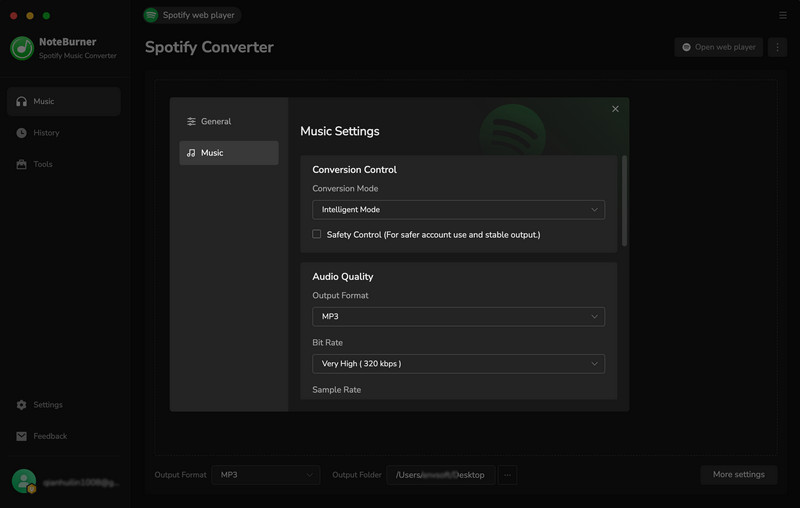Screen dimensions: 800x508
Task: Open the vertical three-dot options menu
Action: [x=777, y=47]
